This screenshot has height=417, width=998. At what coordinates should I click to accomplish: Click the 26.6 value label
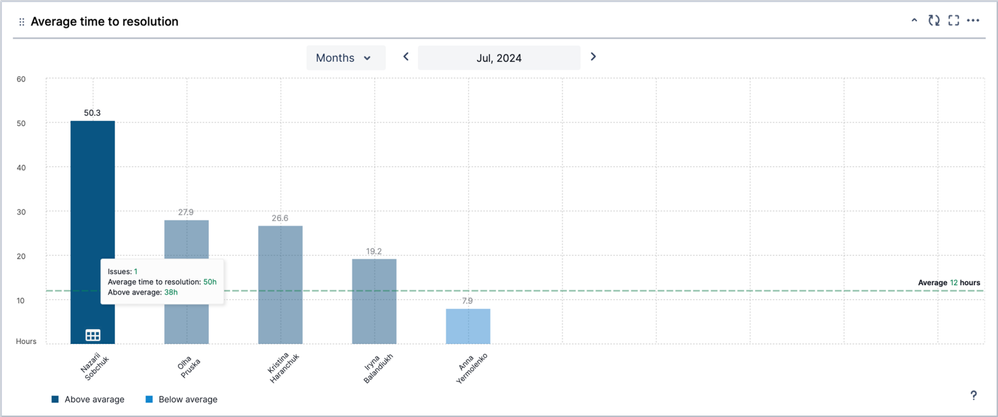point(280,218)
